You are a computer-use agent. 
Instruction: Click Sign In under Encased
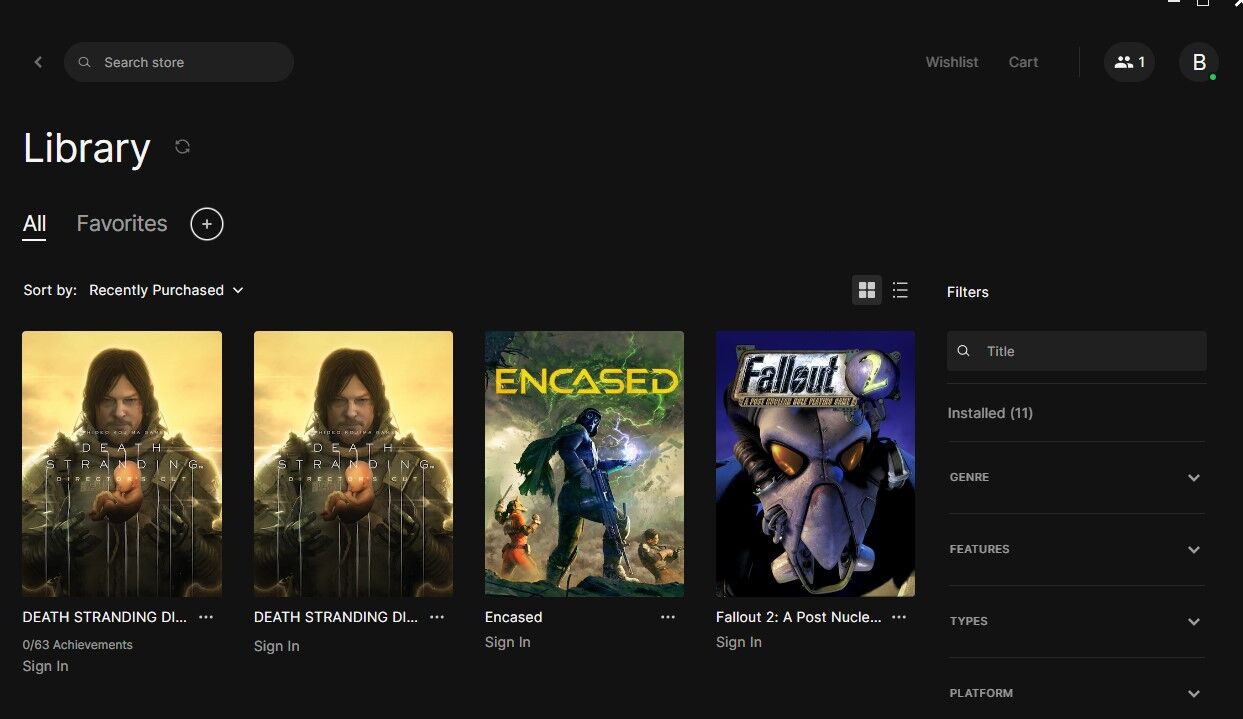tap(508, 642)
